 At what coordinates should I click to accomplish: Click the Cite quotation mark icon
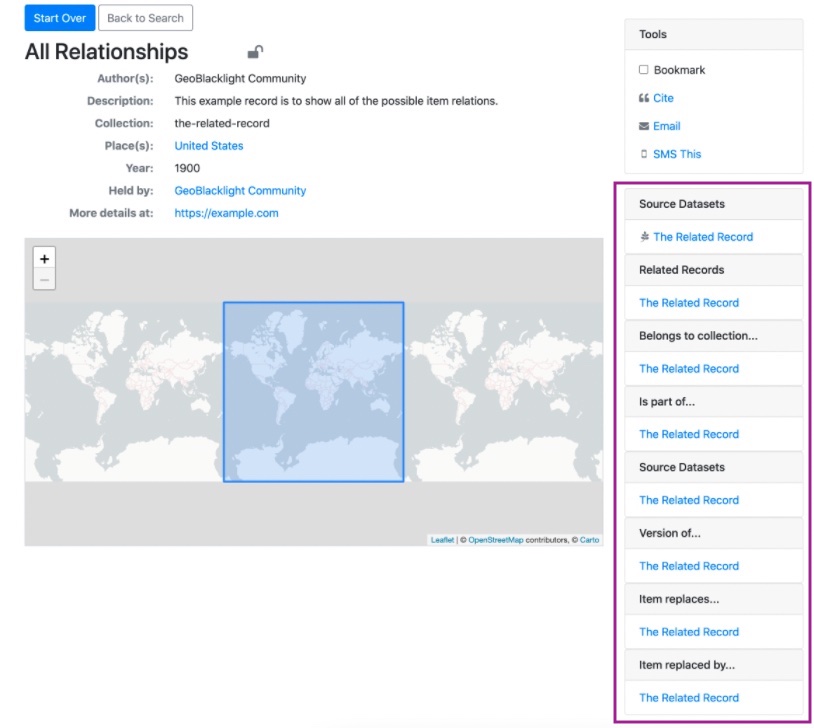[x=644, y=98]
